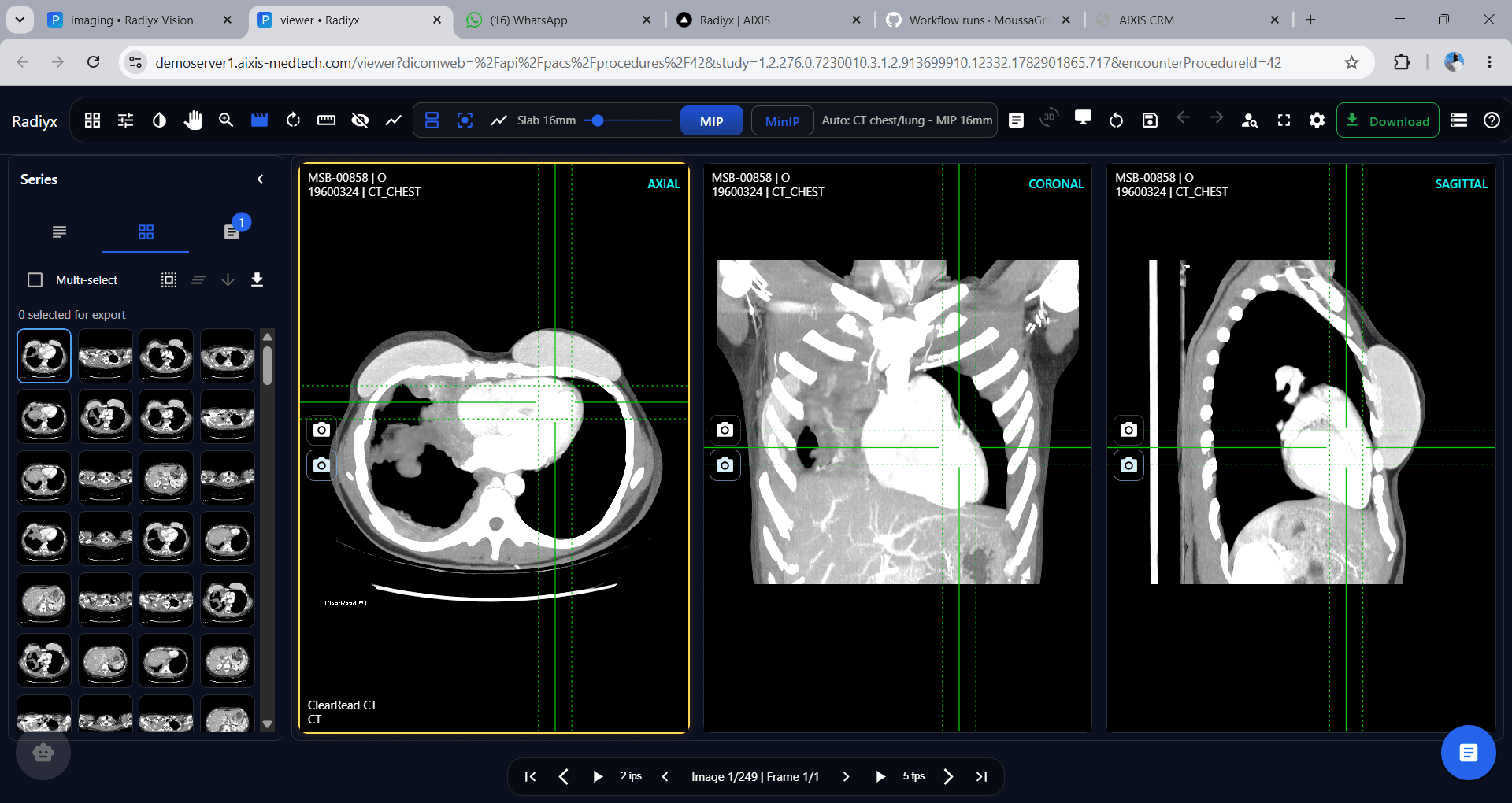Open the stacked rows list icon
Viewport: 1512px width, 803px height.
[1458, 120]
